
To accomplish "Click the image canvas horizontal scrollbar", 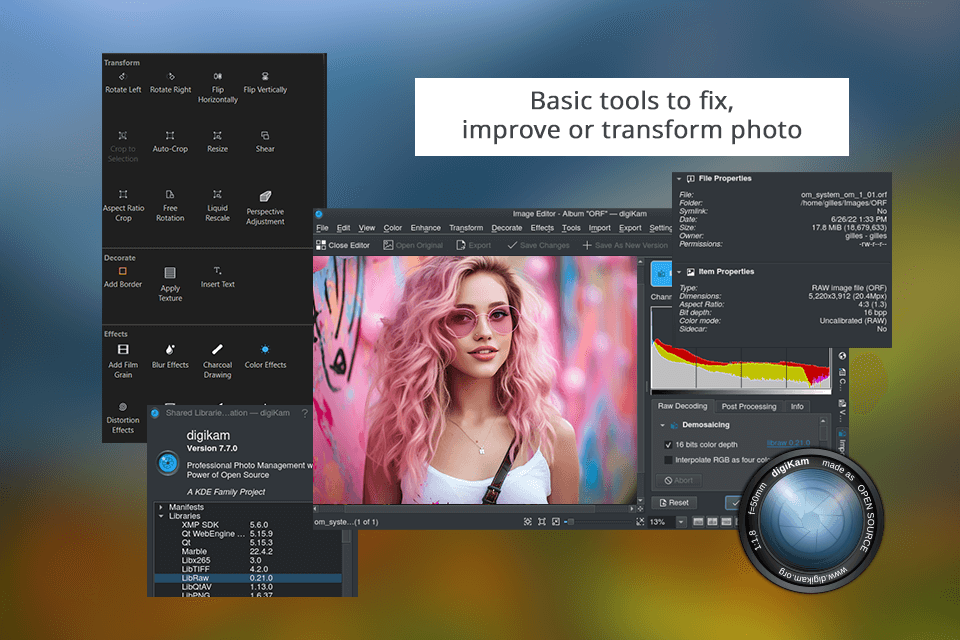I will click(474, 509).
